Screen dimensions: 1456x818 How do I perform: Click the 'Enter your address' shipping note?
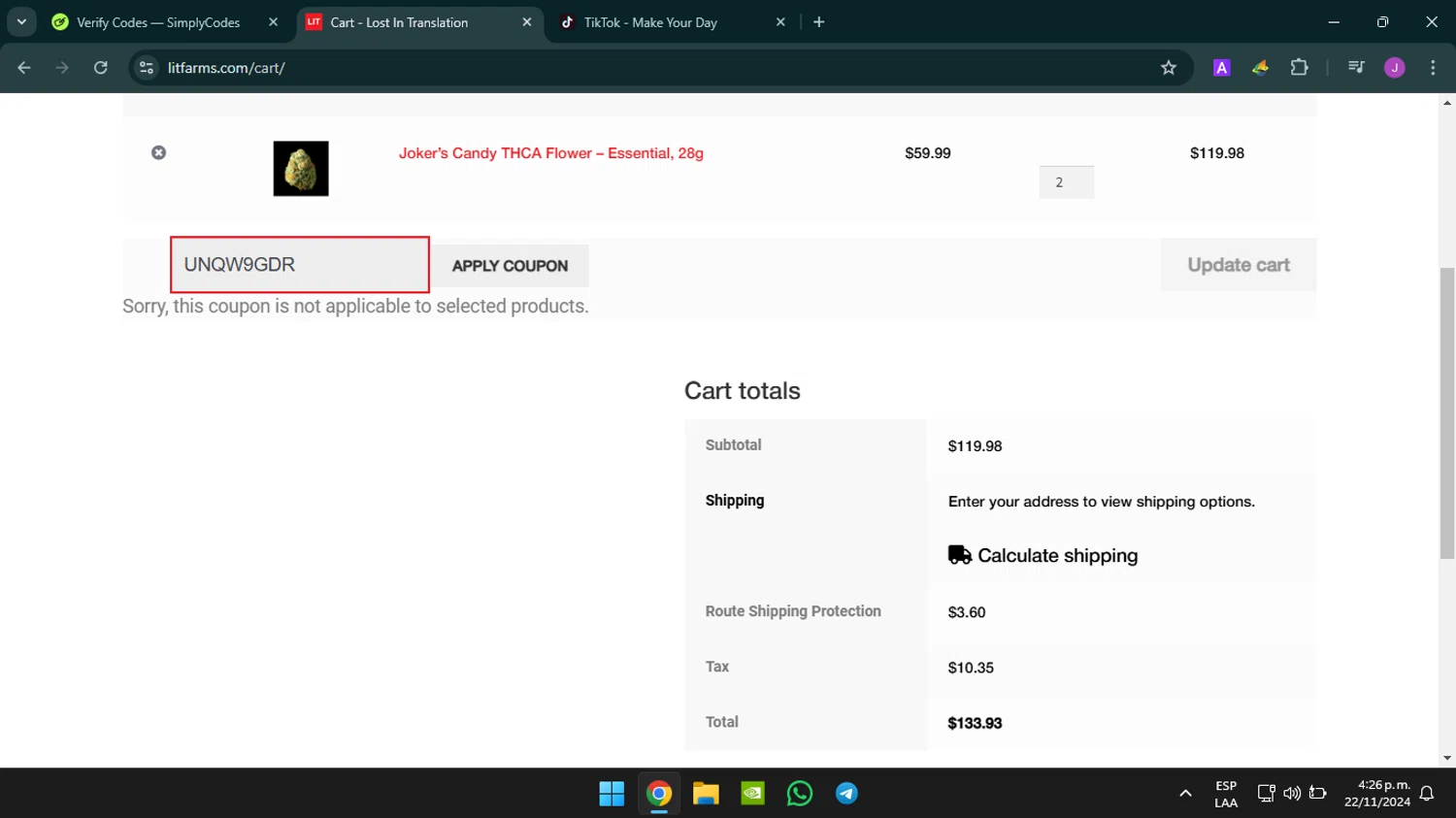[1102, 502]
